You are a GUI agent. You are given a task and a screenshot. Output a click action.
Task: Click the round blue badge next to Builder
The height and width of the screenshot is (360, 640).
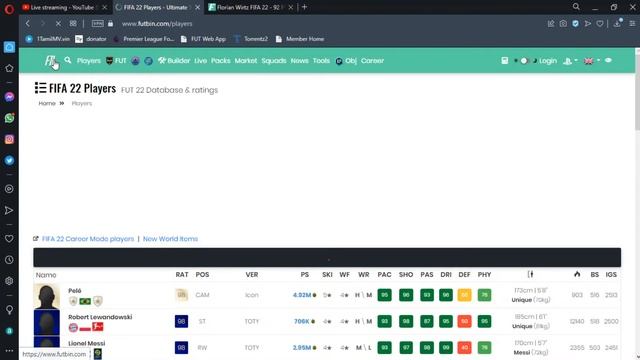pos(149,61)
